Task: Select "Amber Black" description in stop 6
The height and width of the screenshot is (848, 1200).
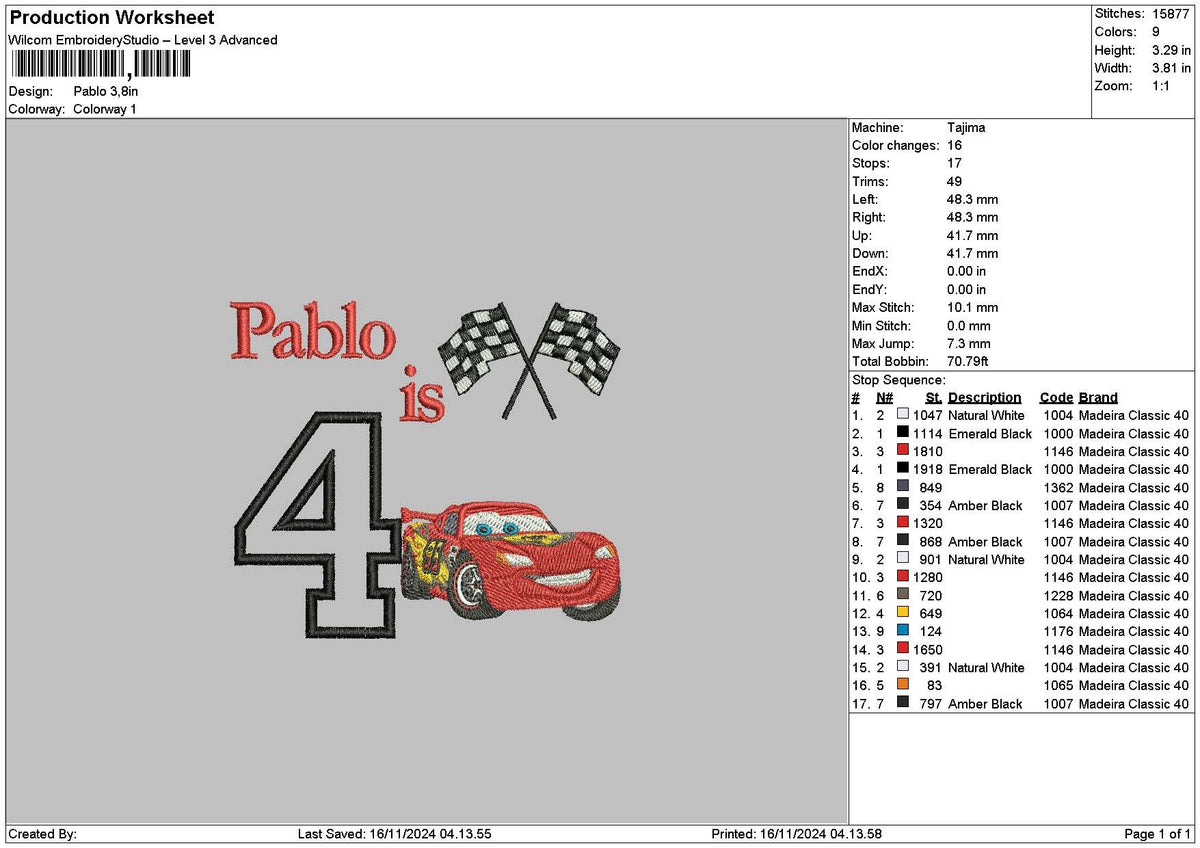Action: [985, 506]
